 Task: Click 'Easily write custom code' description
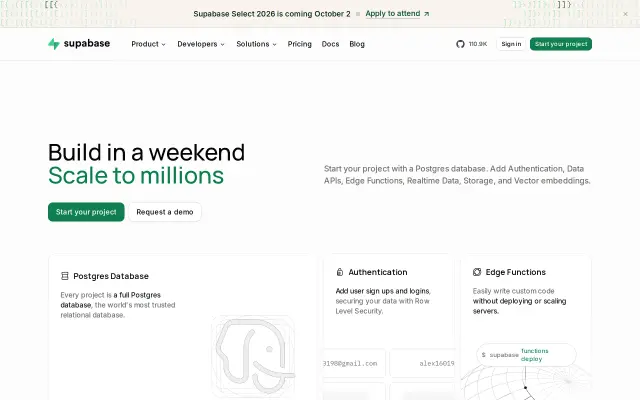pyautogui.click(x=519, y=301)
